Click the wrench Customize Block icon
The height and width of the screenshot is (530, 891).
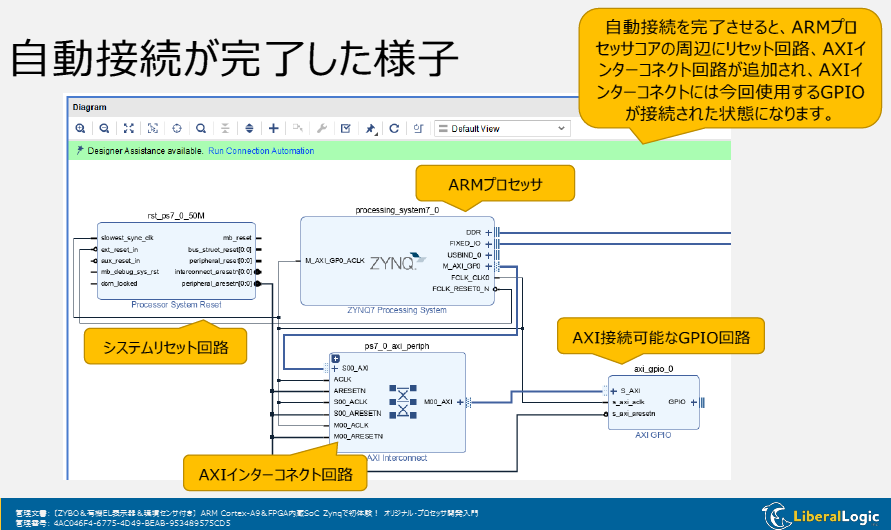(x=321, y=129)
